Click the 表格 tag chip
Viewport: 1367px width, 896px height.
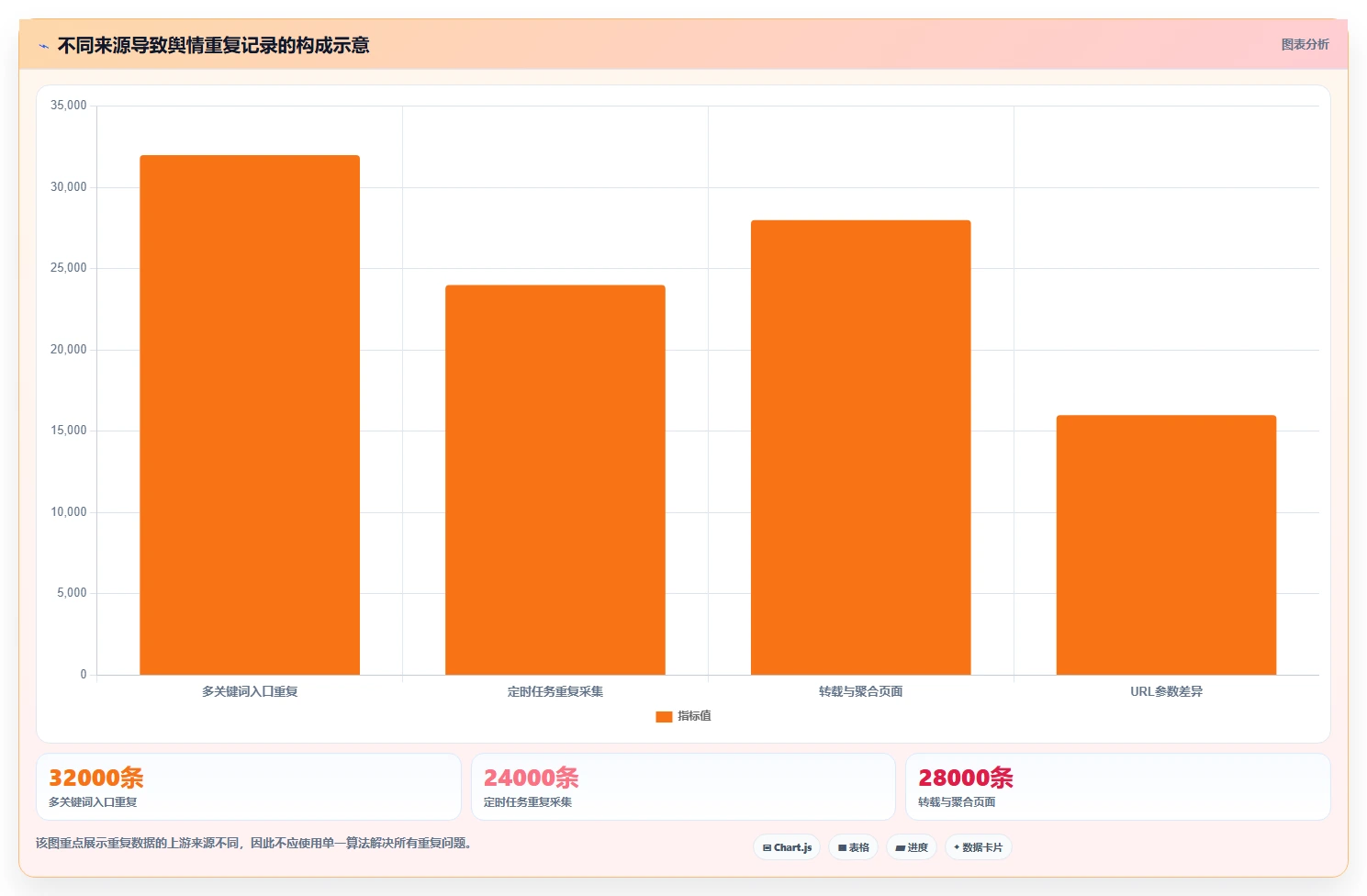pos(854,847)
